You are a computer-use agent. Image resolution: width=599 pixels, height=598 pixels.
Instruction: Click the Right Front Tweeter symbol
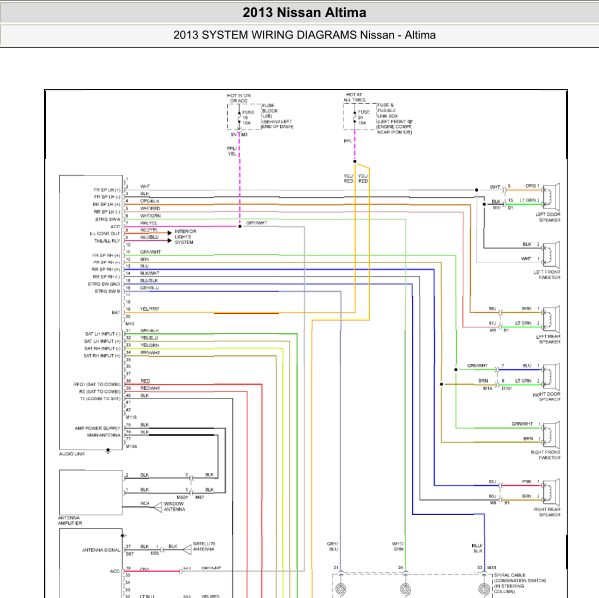(x=551, y=435)
